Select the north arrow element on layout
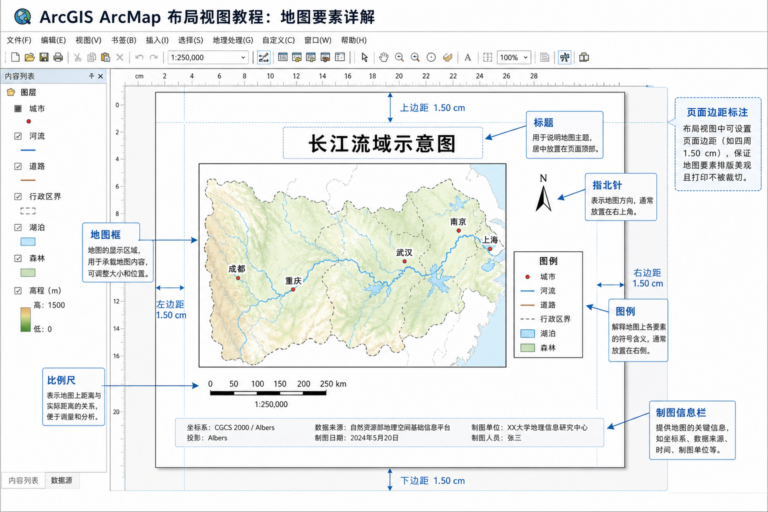Screen dimensions: 768x512 point(543,193)
